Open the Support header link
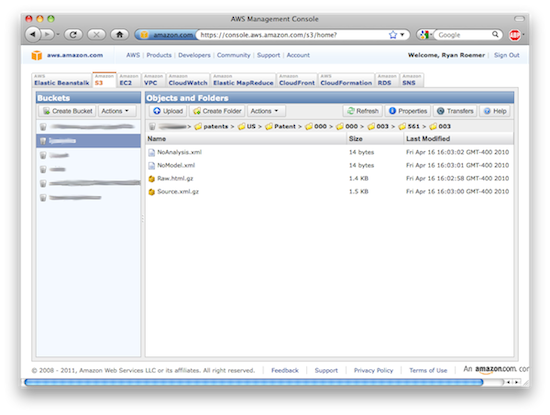The width and height of the screenshot is (550, 415). coord(268,55)
